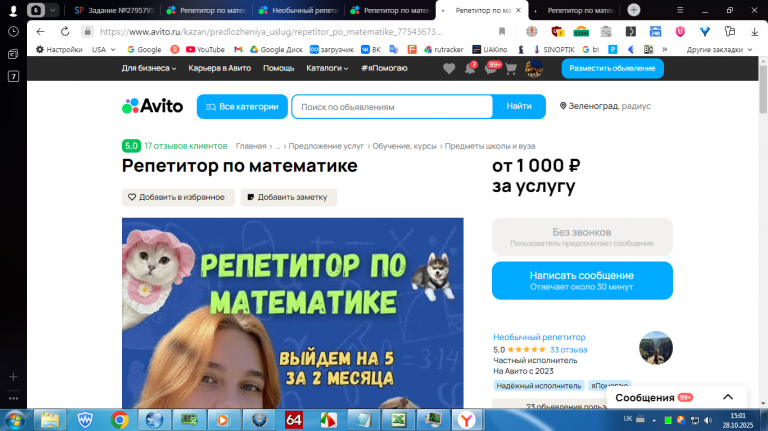Open the downloads arrow icon
The image size is (768, 431).
click(x=754, y=32)
